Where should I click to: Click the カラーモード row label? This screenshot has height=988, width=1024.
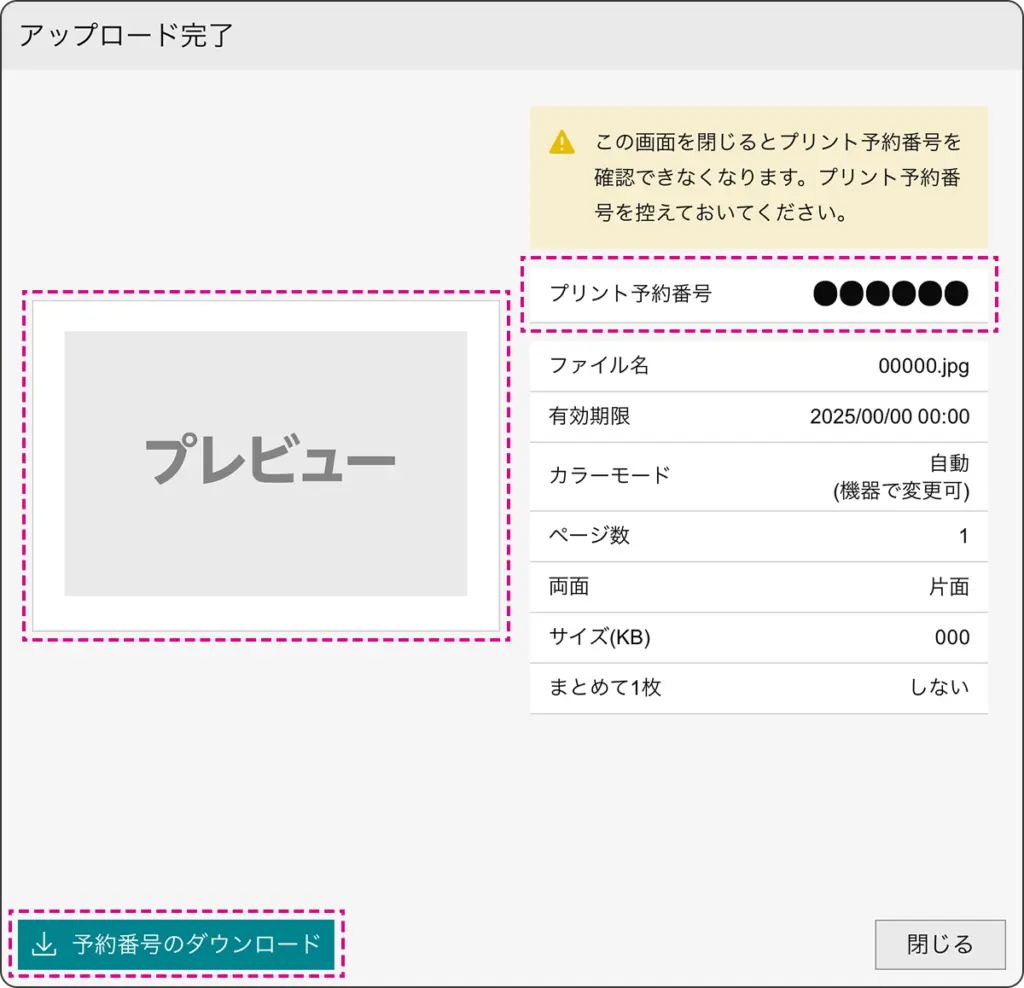click(609, 476)
